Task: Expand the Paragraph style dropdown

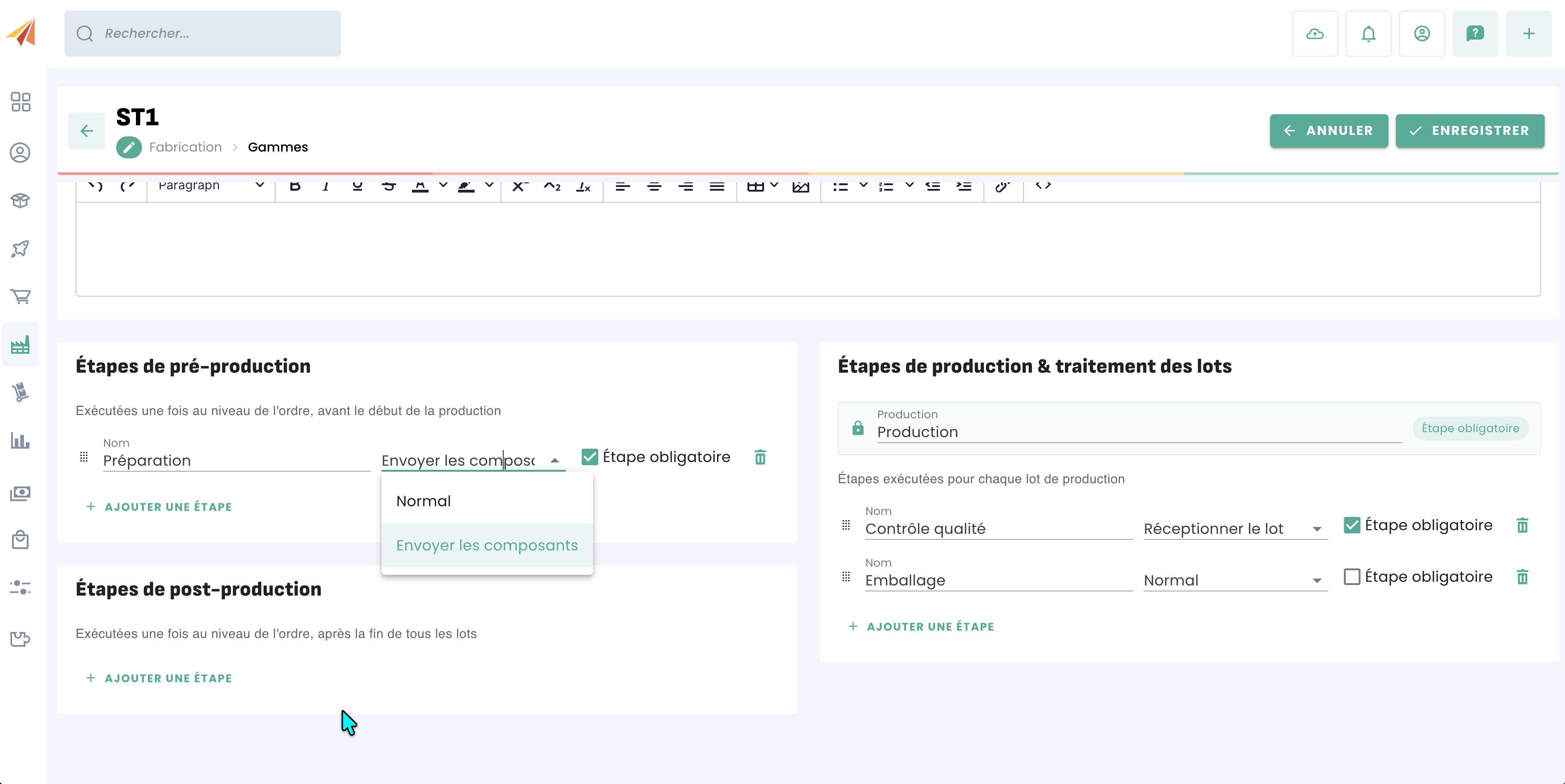Action: pyautogui.click(x=210, y=185)
